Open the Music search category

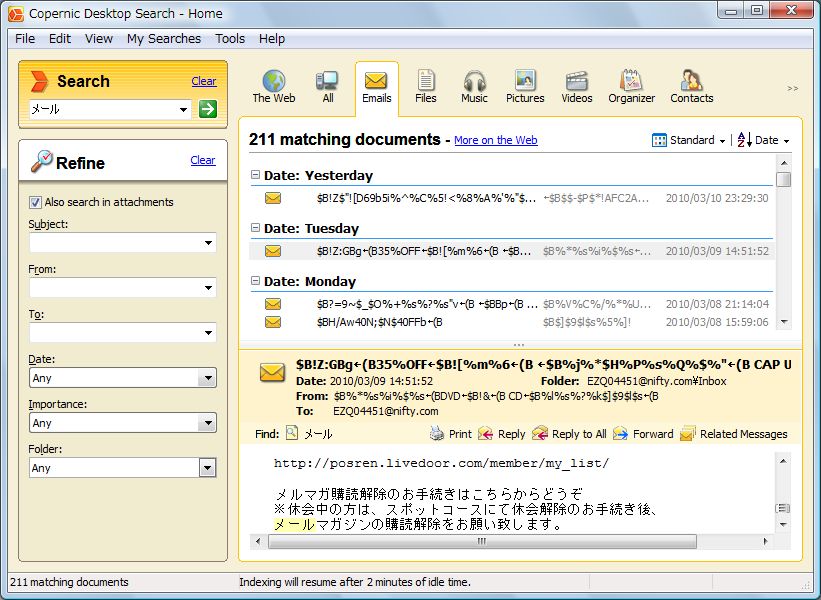tap(474, 87)
